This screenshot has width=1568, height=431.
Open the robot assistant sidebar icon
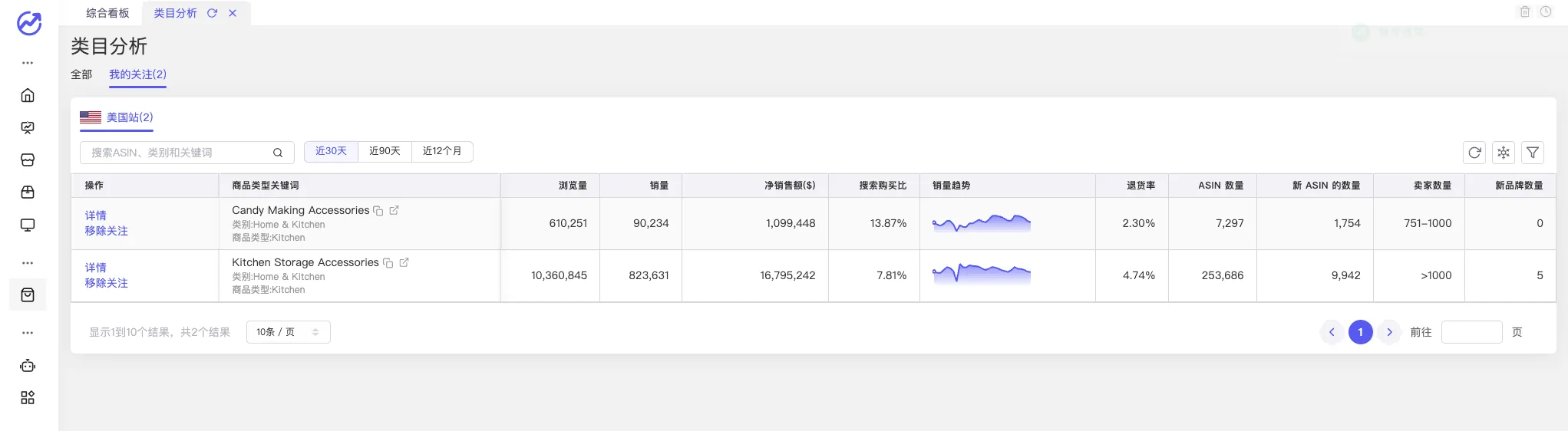[x=28, y=366]
